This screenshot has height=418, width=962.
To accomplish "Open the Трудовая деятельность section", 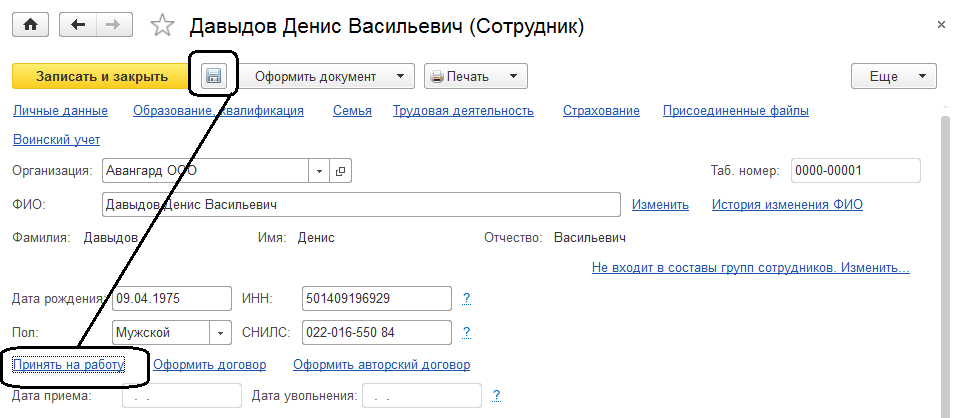I will coord(463,111).
